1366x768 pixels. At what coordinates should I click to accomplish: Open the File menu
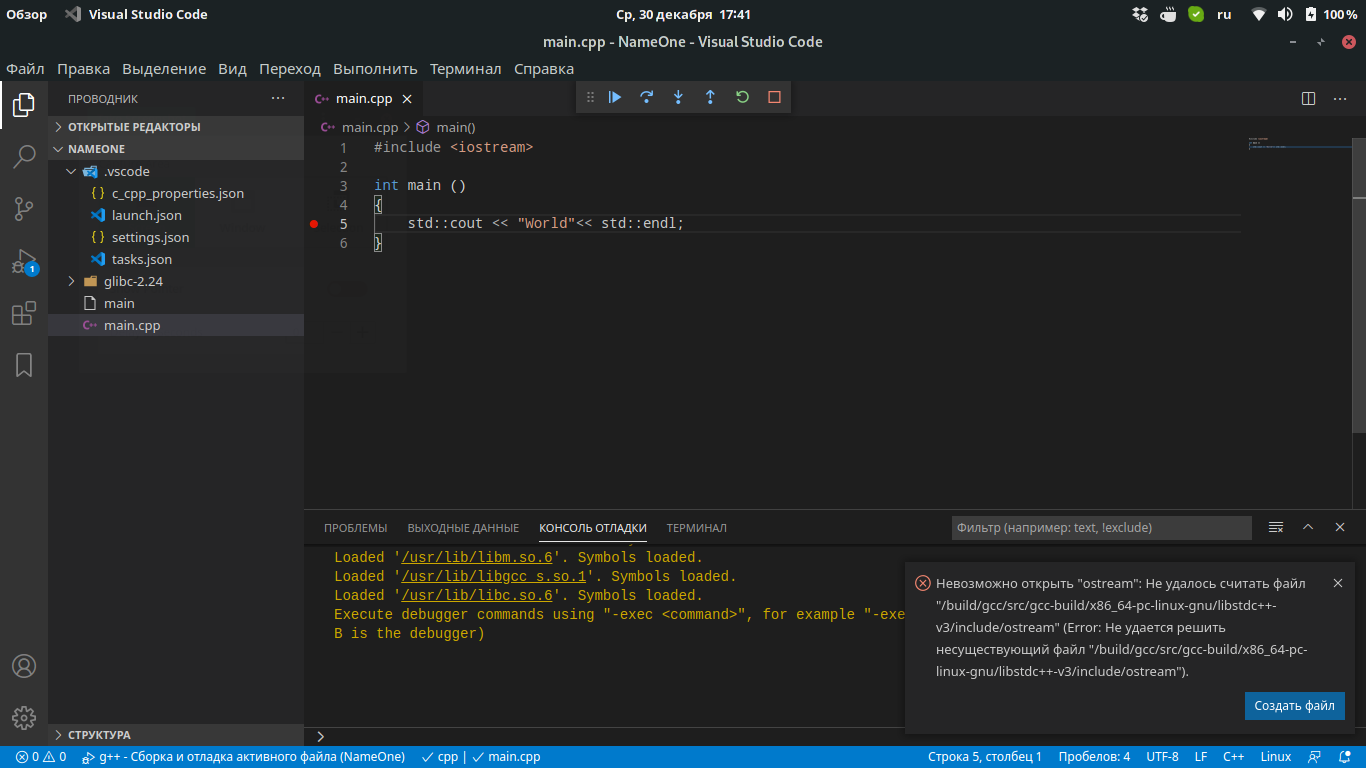tap(25, 69)
